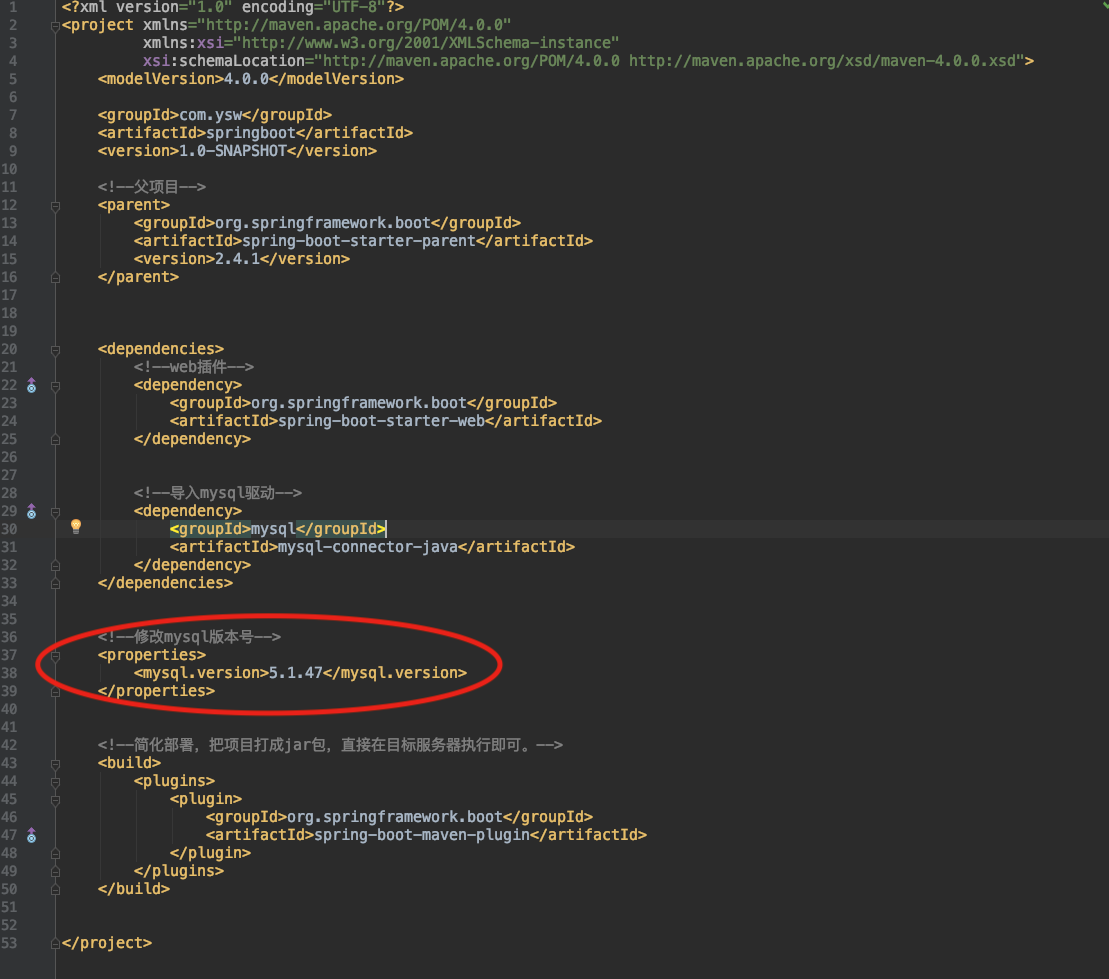Click the <version>2.4.1 line
This screenshot has width=1109, height=979.
click(x=242, y=259)
